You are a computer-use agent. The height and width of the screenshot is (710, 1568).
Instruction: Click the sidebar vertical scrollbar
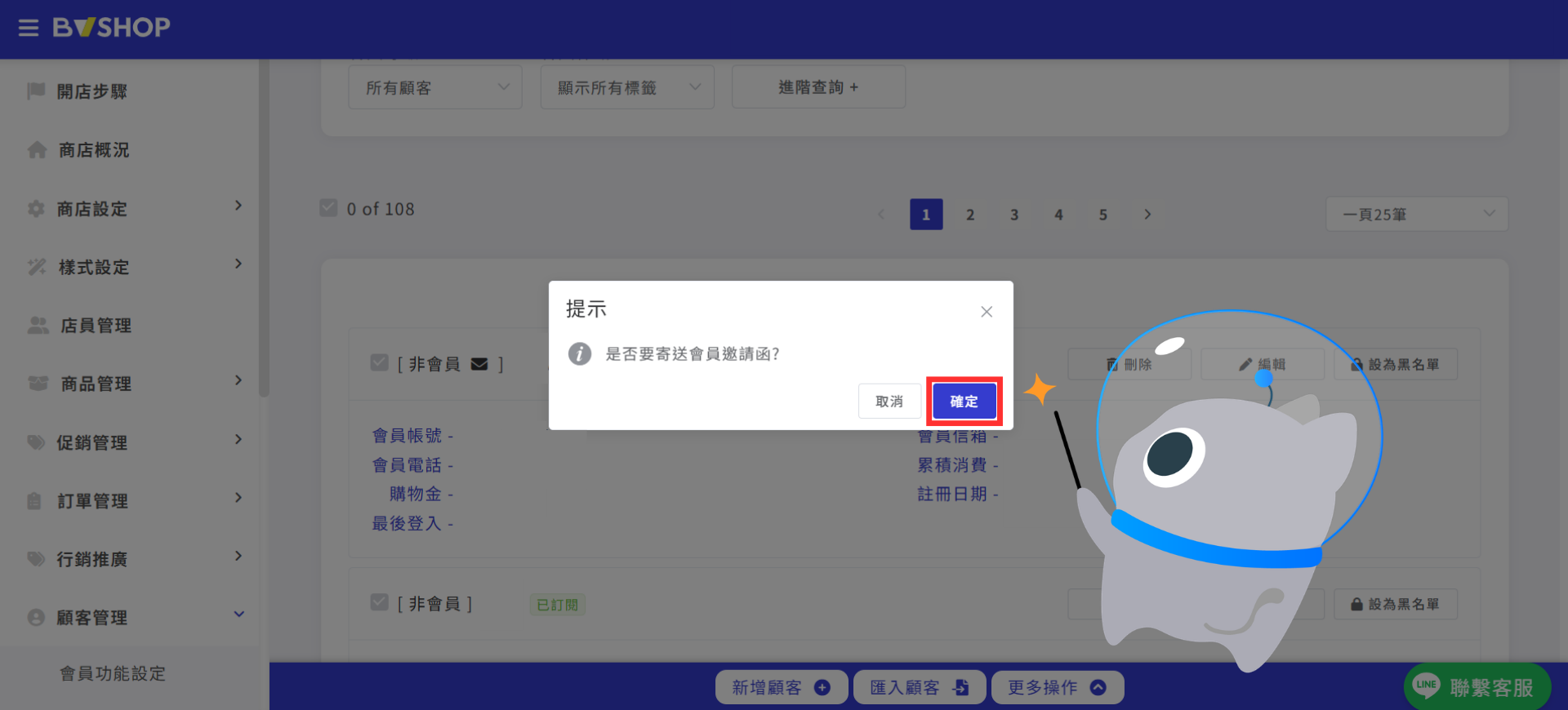(264, 229)
